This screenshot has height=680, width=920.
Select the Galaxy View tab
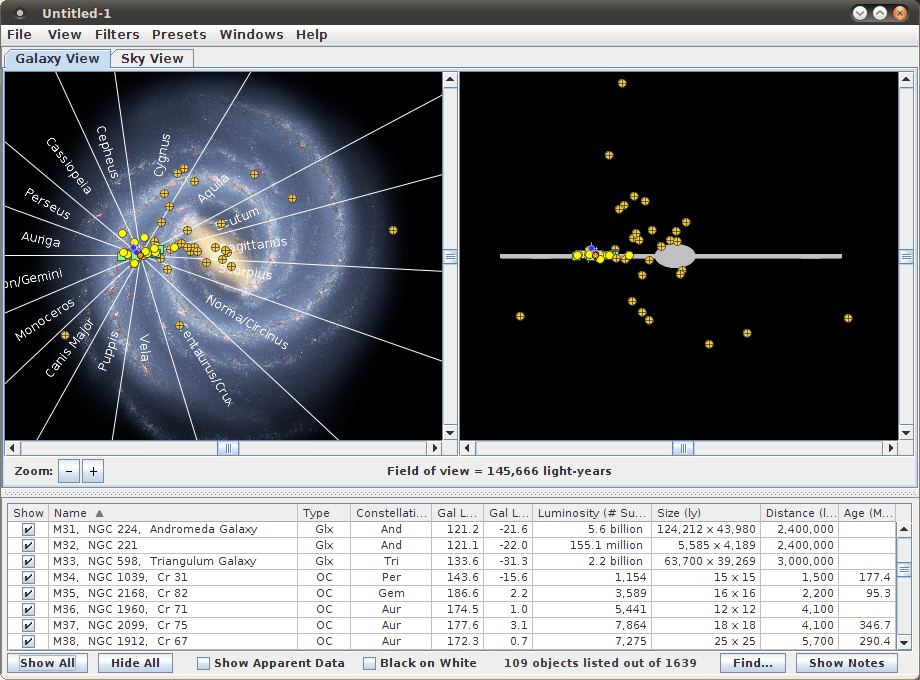pyautogui.click(x=58, y=59)
